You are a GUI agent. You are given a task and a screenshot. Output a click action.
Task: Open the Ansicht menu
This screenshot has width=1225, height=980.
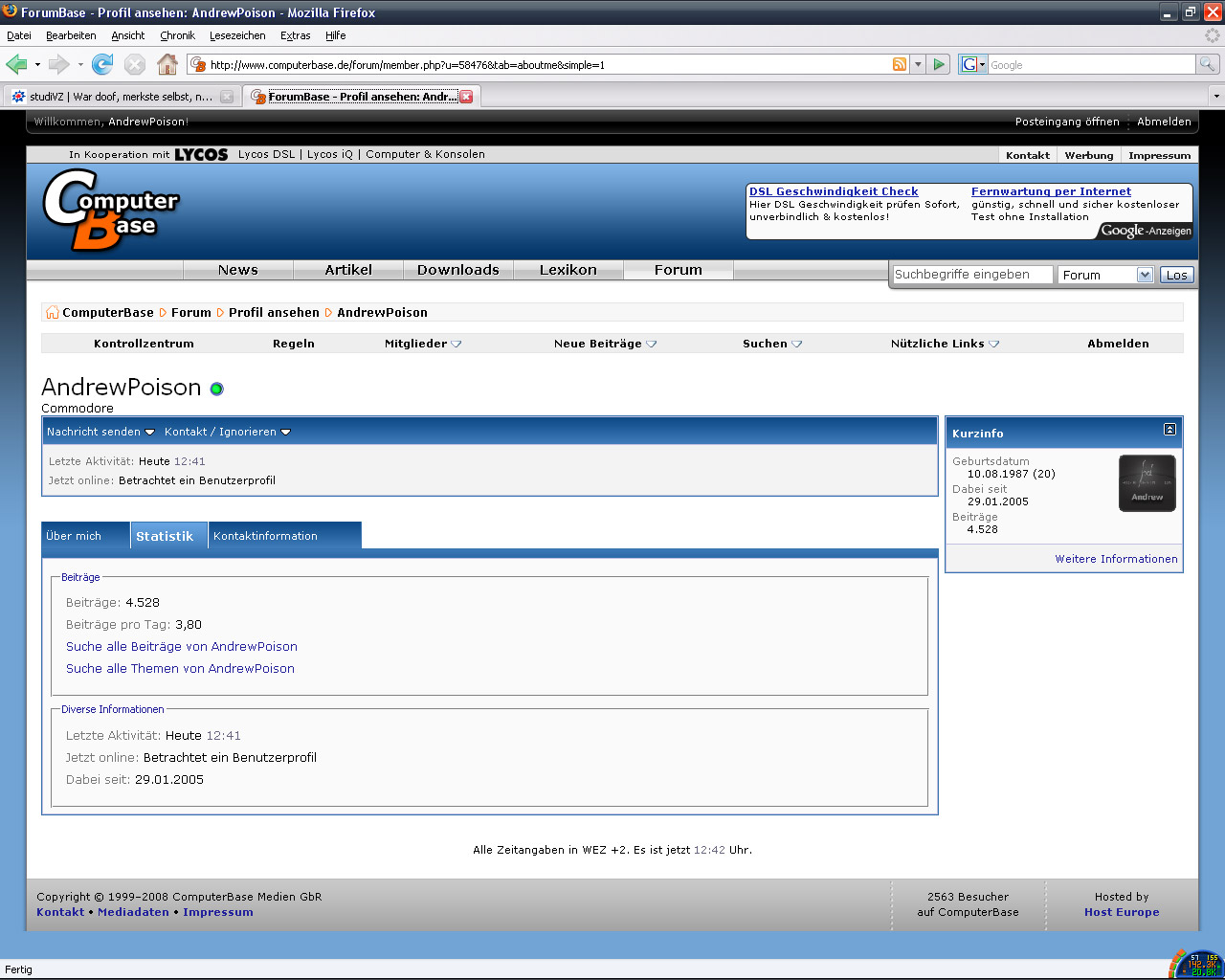127,35
